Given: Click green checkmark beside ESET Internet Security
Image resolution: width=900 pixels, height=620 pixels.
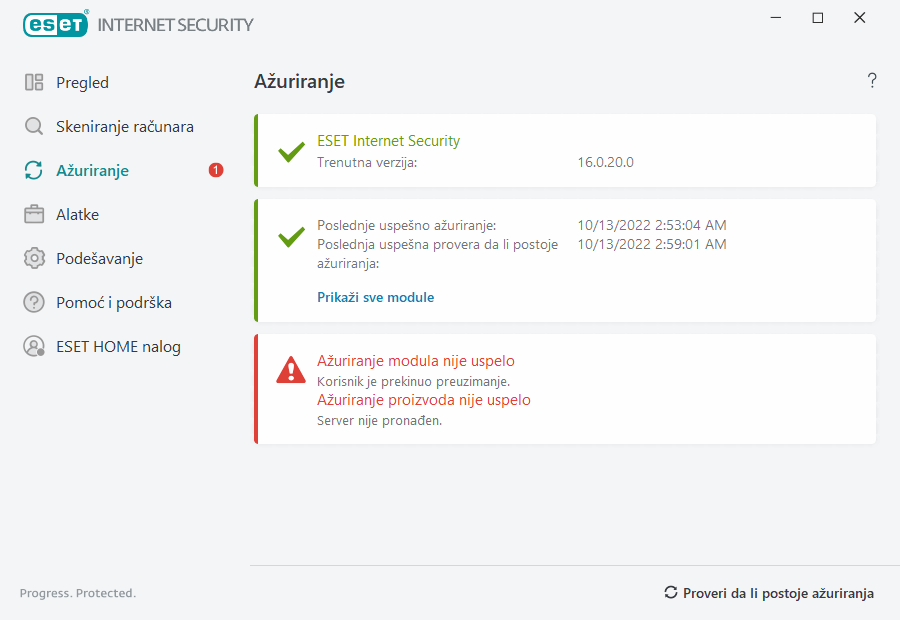Looking at the screenshot, I should (291, 152).
